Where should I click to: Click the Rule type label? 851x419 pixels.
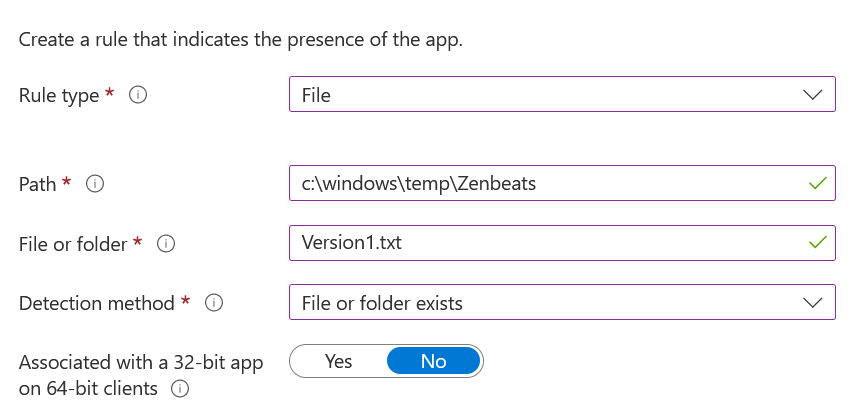59,96
